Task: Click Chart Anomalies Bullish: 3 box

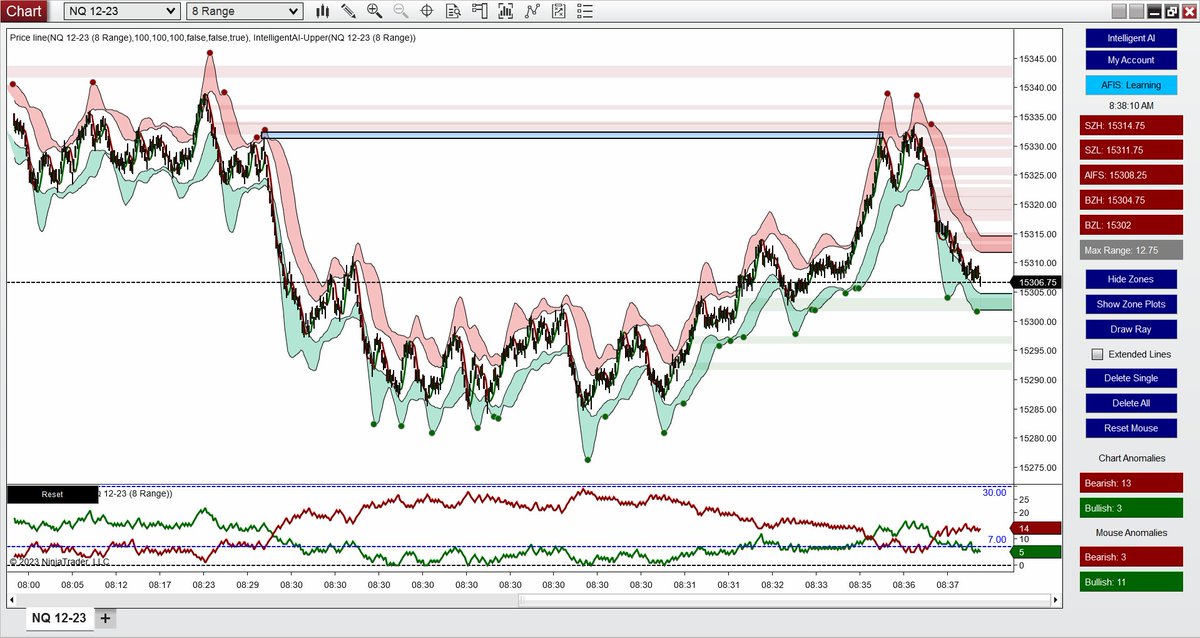Action: pos(1131,508)
